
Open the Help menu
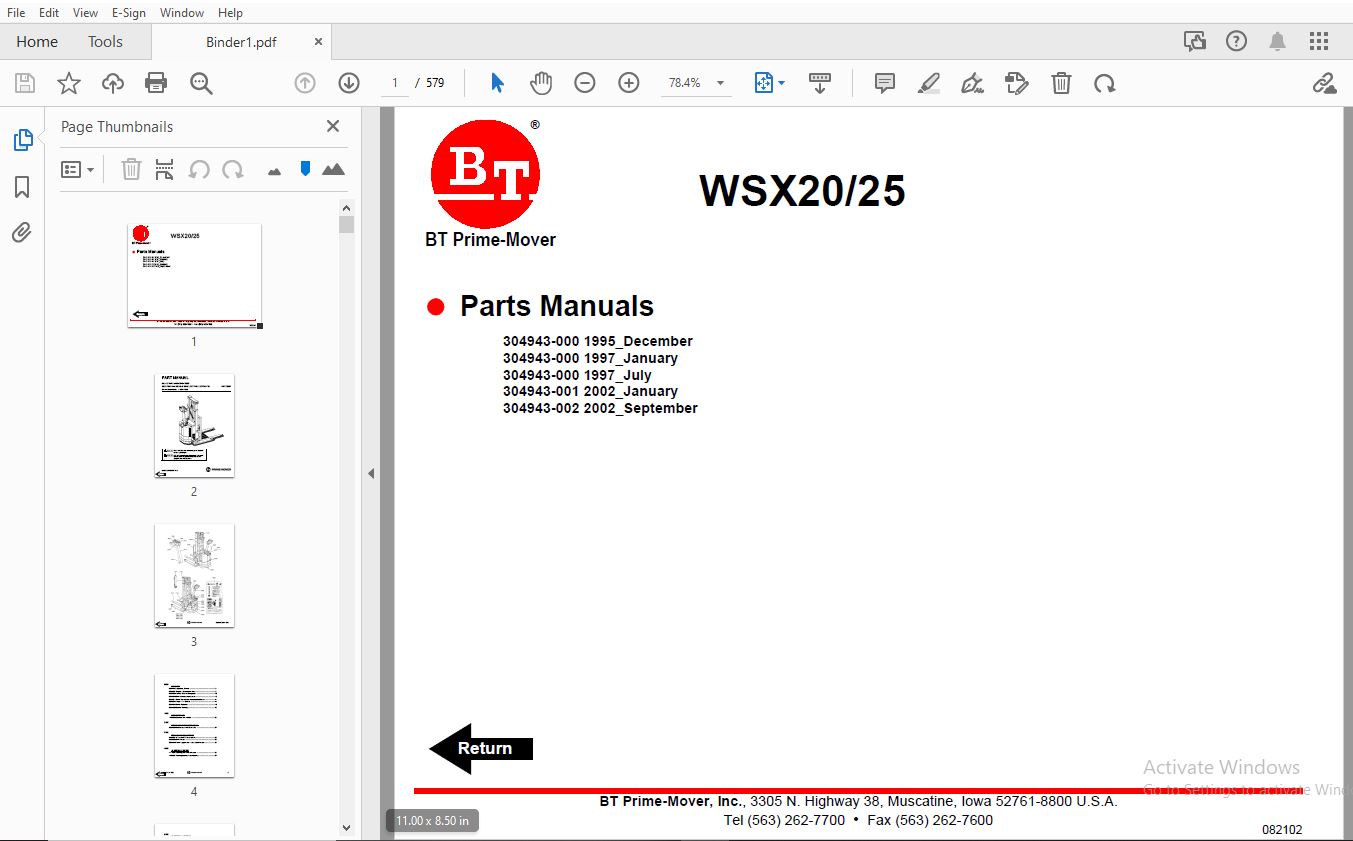coord(230,13)
